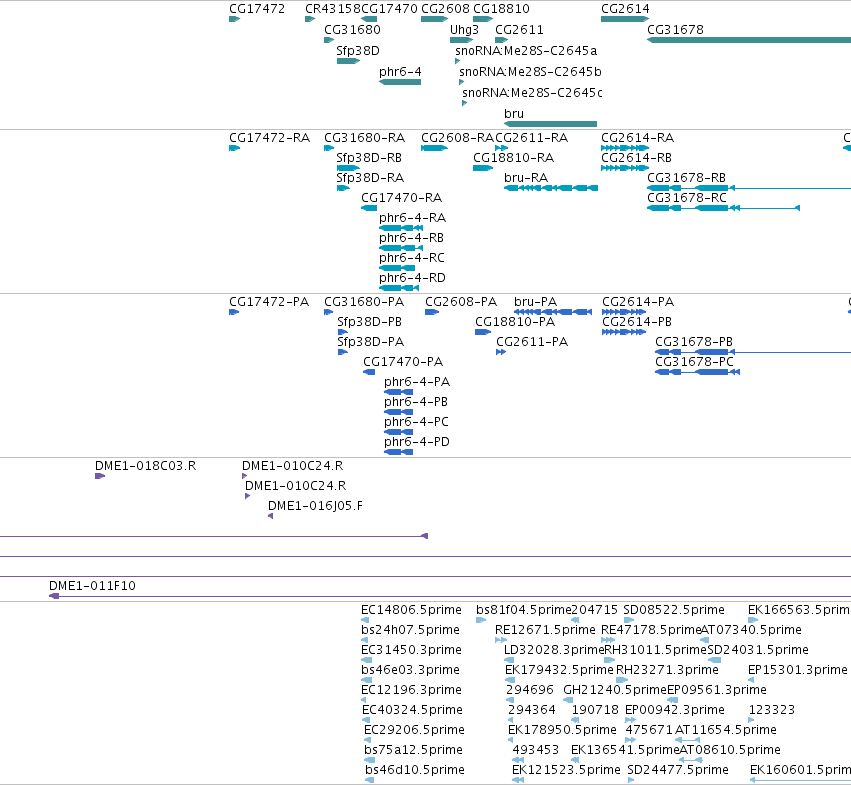
Task: Select the phr6-4-RD transcript label
Action: [x=412, y=278]
